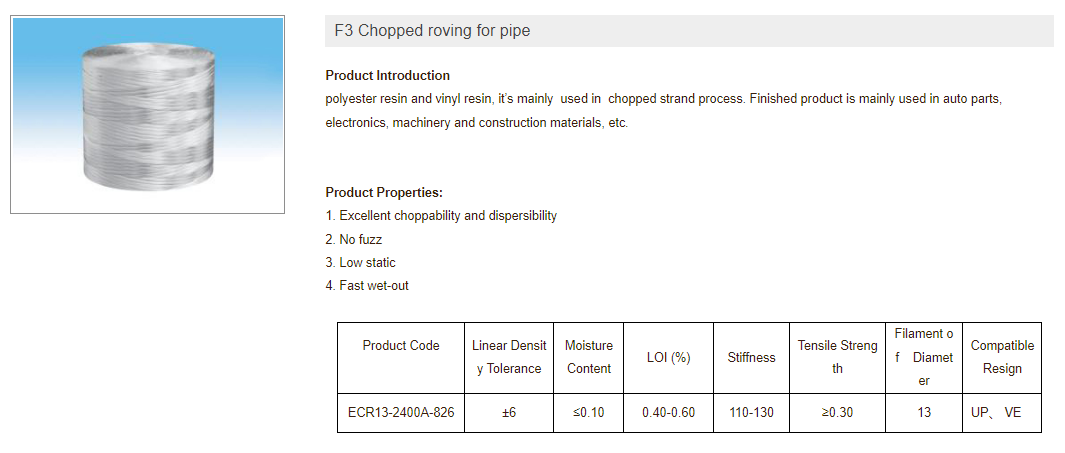
Task: Click the 110-130 stiffness value cell
Action: point(751,412)
